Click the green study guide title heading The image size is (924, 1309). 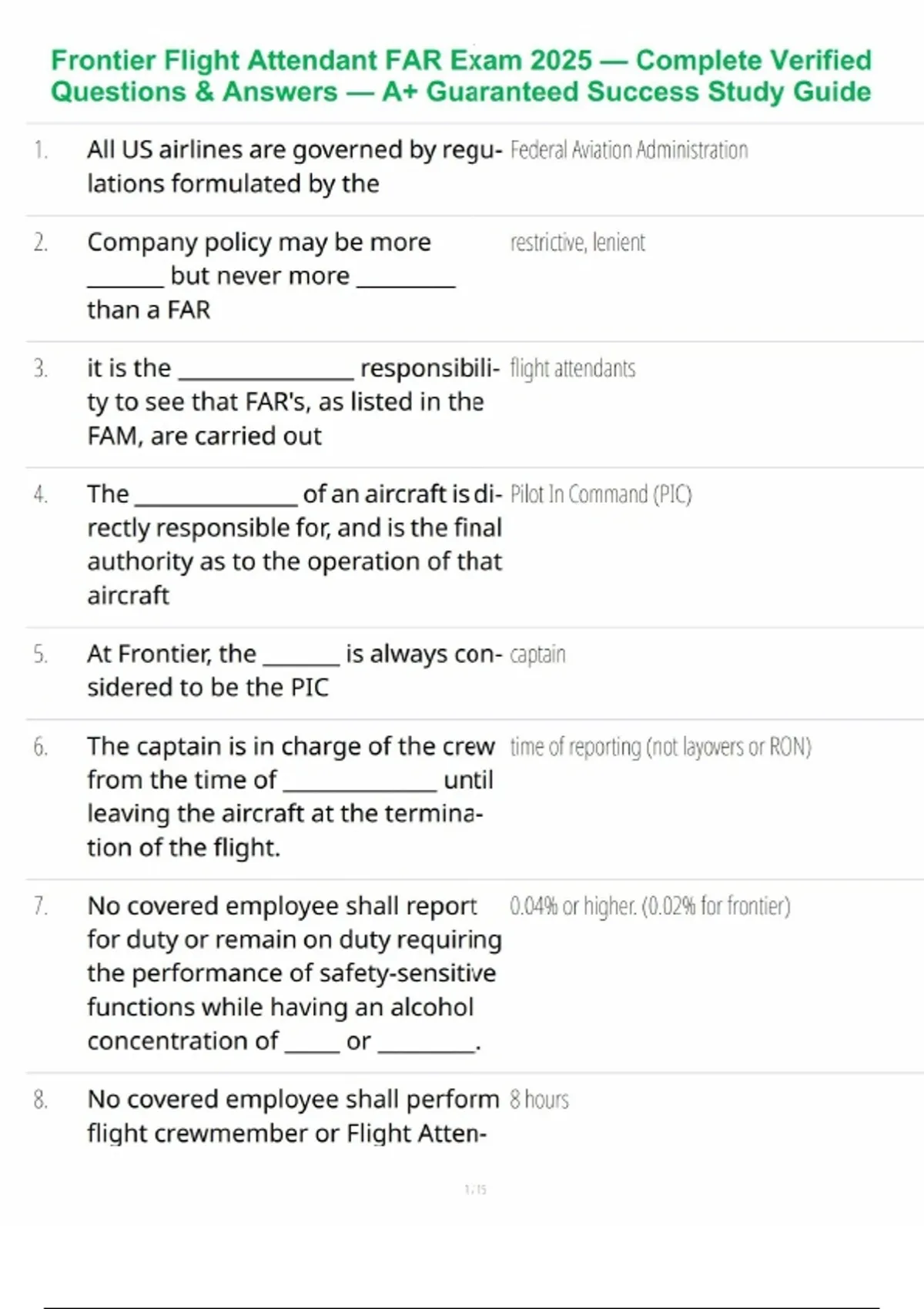(x=460, y=75)
